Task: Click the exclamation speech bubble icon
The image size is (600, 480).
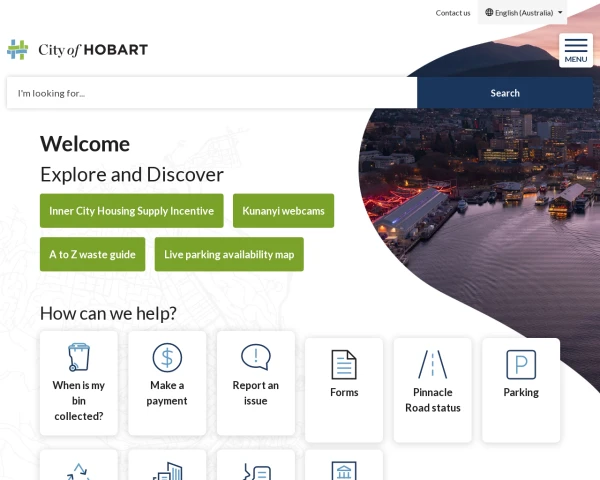Action: pyautogui.click(x=256, y=357)
